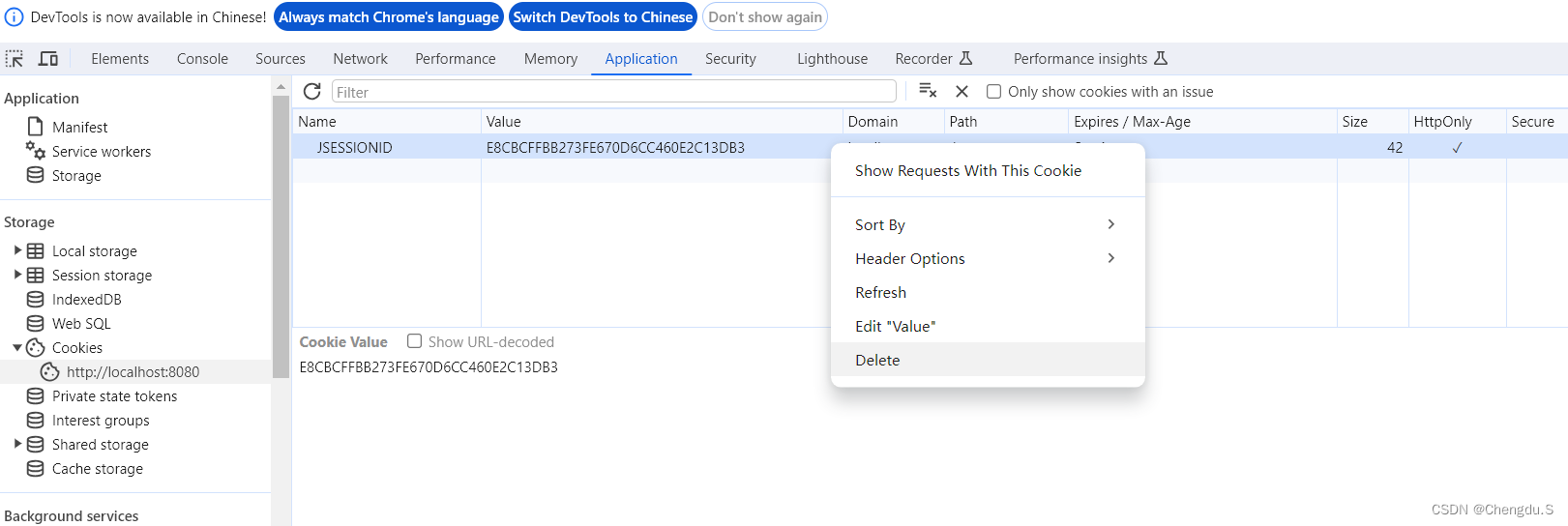Click the Value column header
This screenshot has height=526, width=1568.
[662, 122]
